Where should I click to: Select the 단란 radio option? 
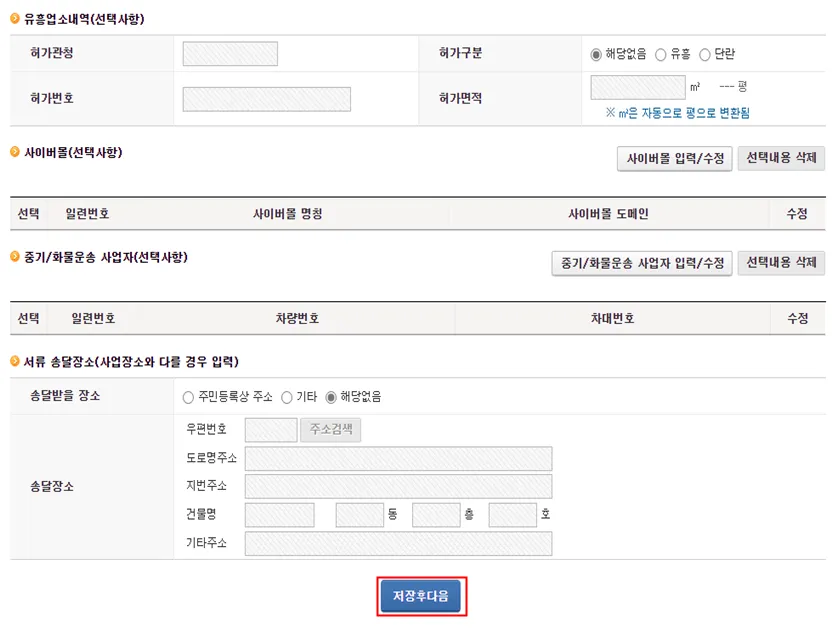pos(705,54)
